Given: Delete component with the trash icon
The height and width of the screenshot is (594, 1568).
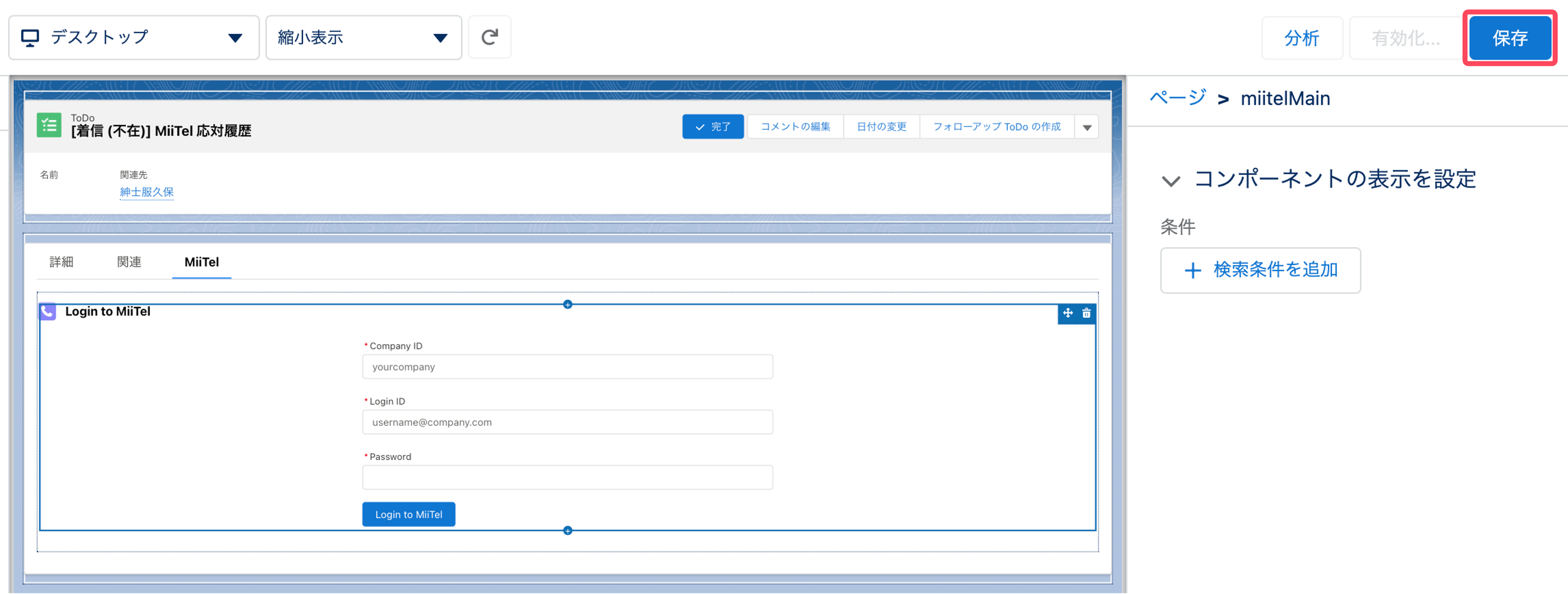Looking at the screenshot, I should pyautogui.click(x=1087, y=313).
